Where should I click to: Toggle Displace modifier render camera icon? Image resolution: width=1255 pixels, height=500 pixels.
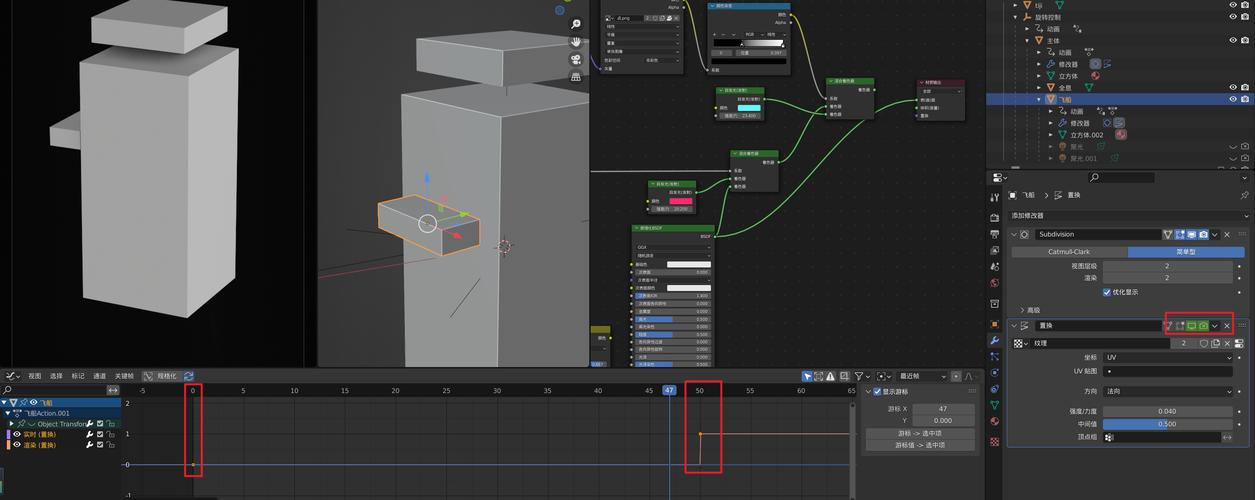coord(1203,326)
